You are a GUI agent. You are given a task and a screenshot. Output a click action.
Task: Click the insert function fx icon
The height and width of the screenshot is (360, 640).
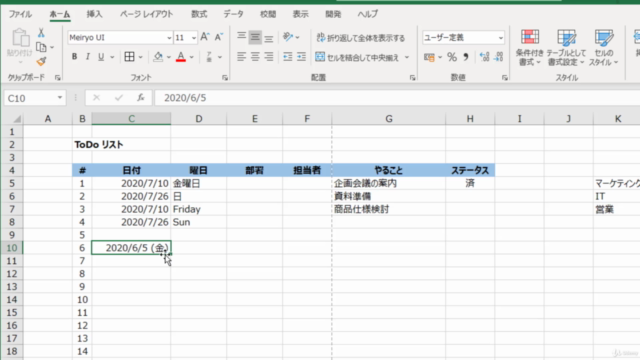141,98
